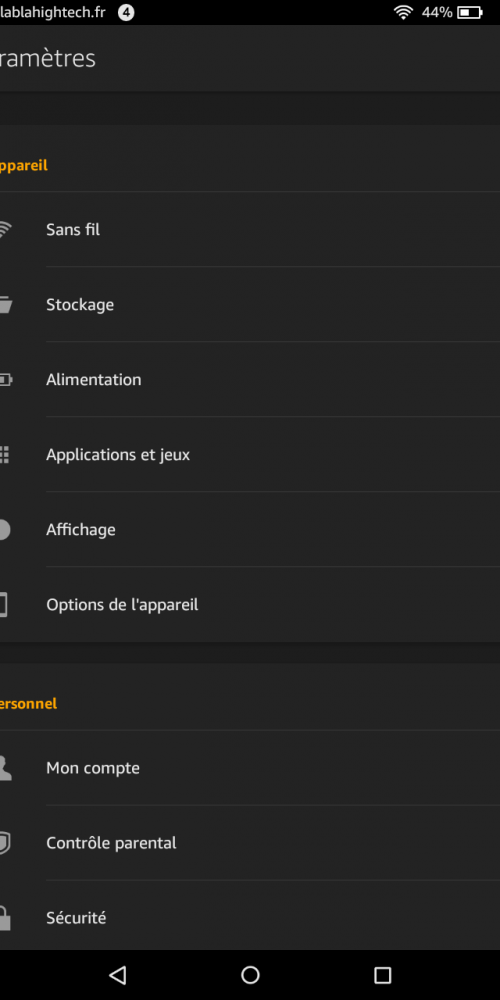Open Mon compte
Screen dimensions: 500x1000
click(250, 768)
